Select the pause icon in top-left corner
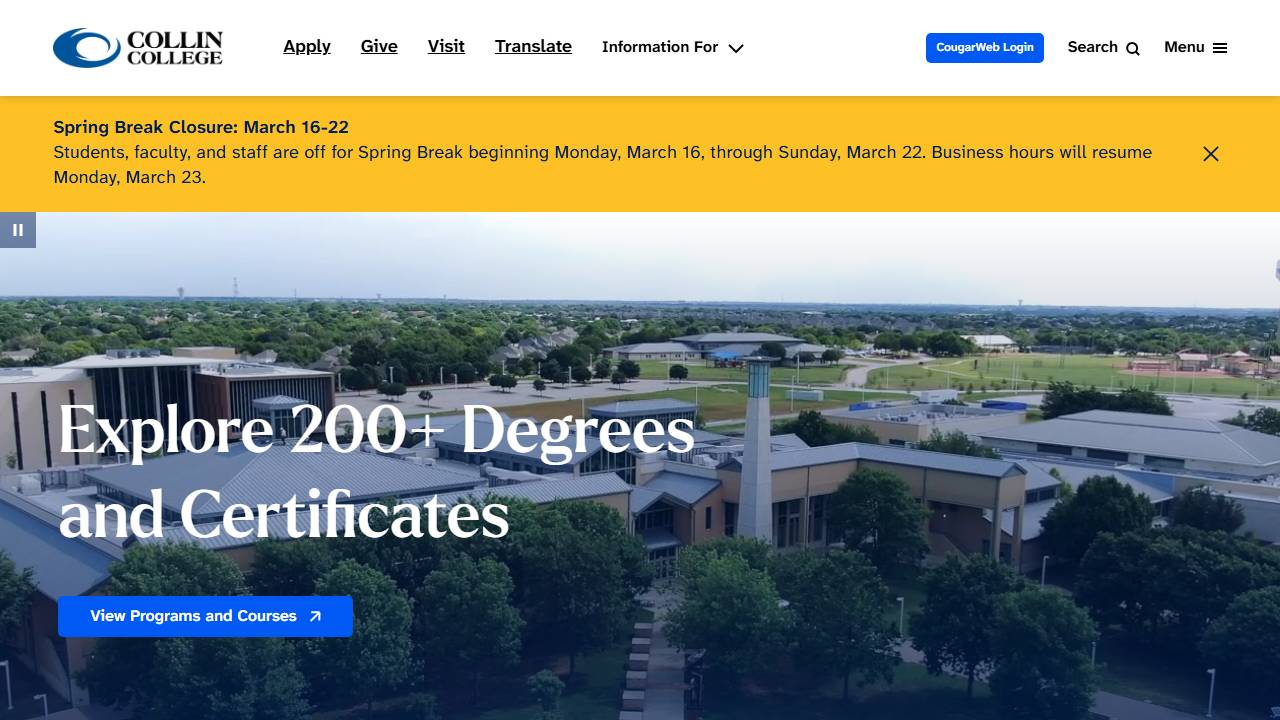 coord(18,229)
